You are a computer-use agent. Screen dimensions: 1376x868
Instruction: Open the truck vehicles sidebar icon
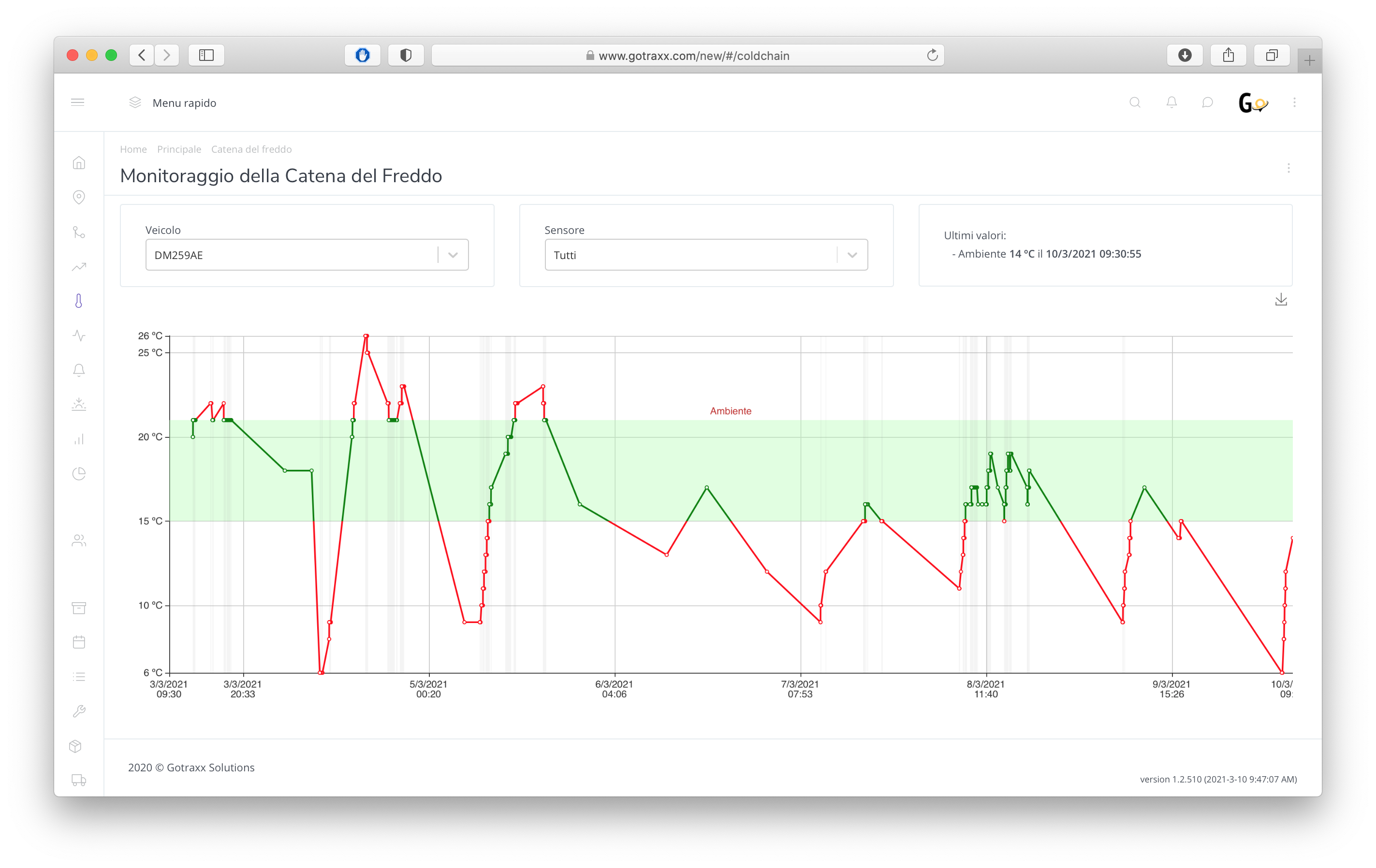tap(79, 780)
